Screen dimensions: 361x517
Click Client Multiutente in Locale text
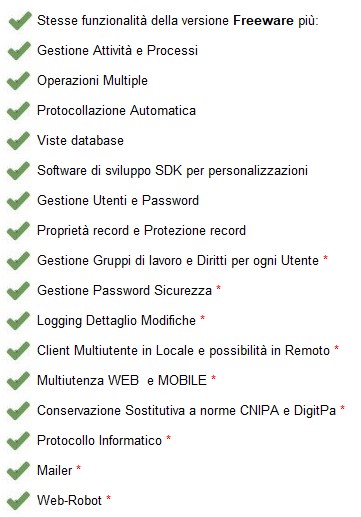(x=115, y=350)
